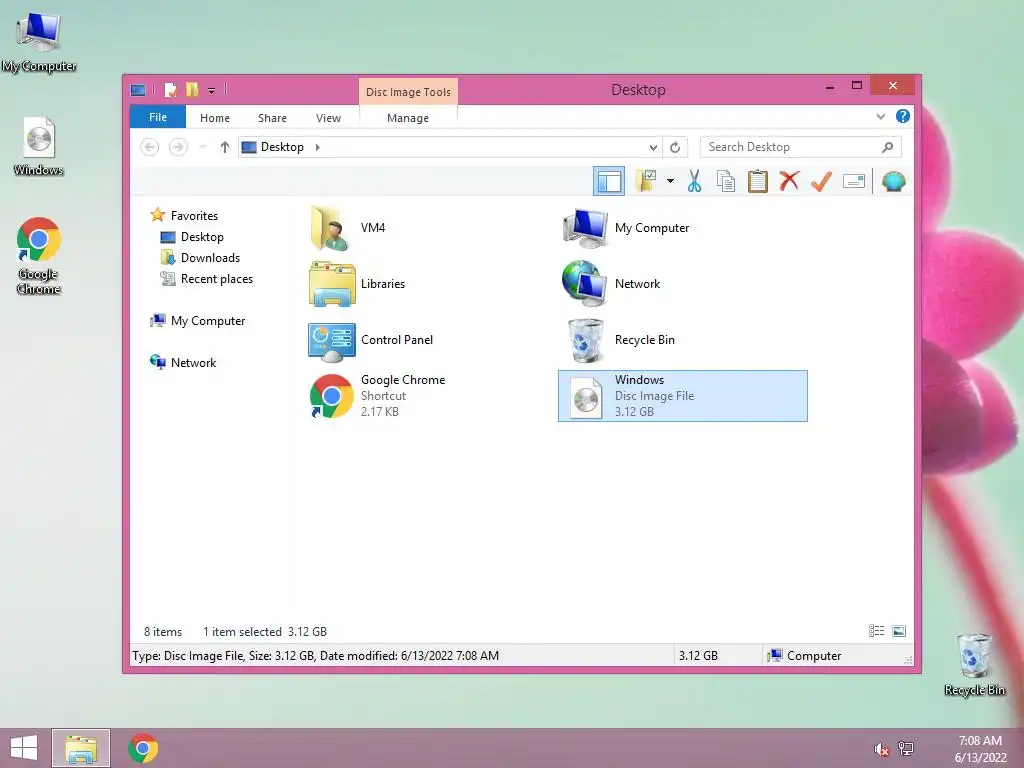Select the Windows Disc Image File item
This screenshot has width=1024, height=768.
pyautogui.click(x=682, y=396)
